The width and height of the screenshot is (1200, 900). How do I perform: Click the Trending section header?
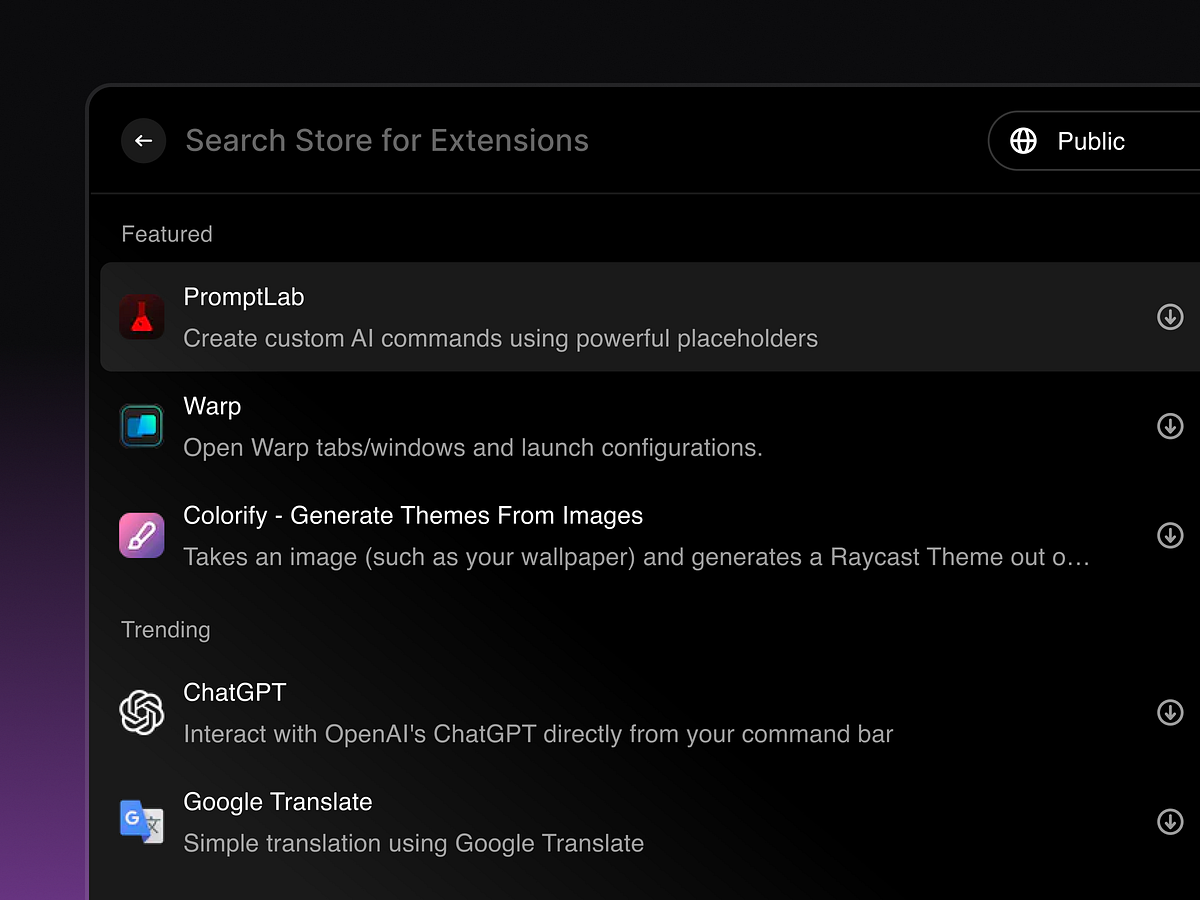coord(166,630)
